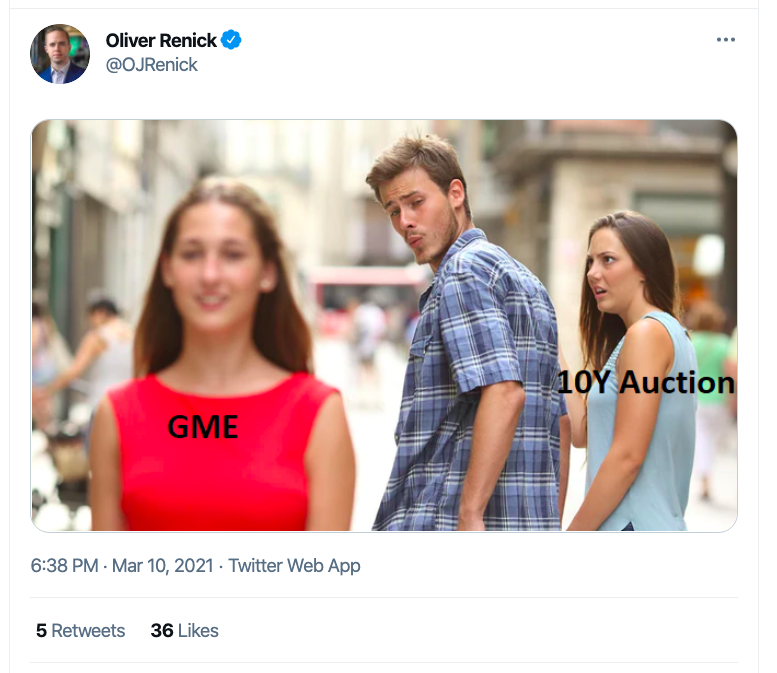
Task: Click the Oliver Renick display name
Action: (161, 40)
